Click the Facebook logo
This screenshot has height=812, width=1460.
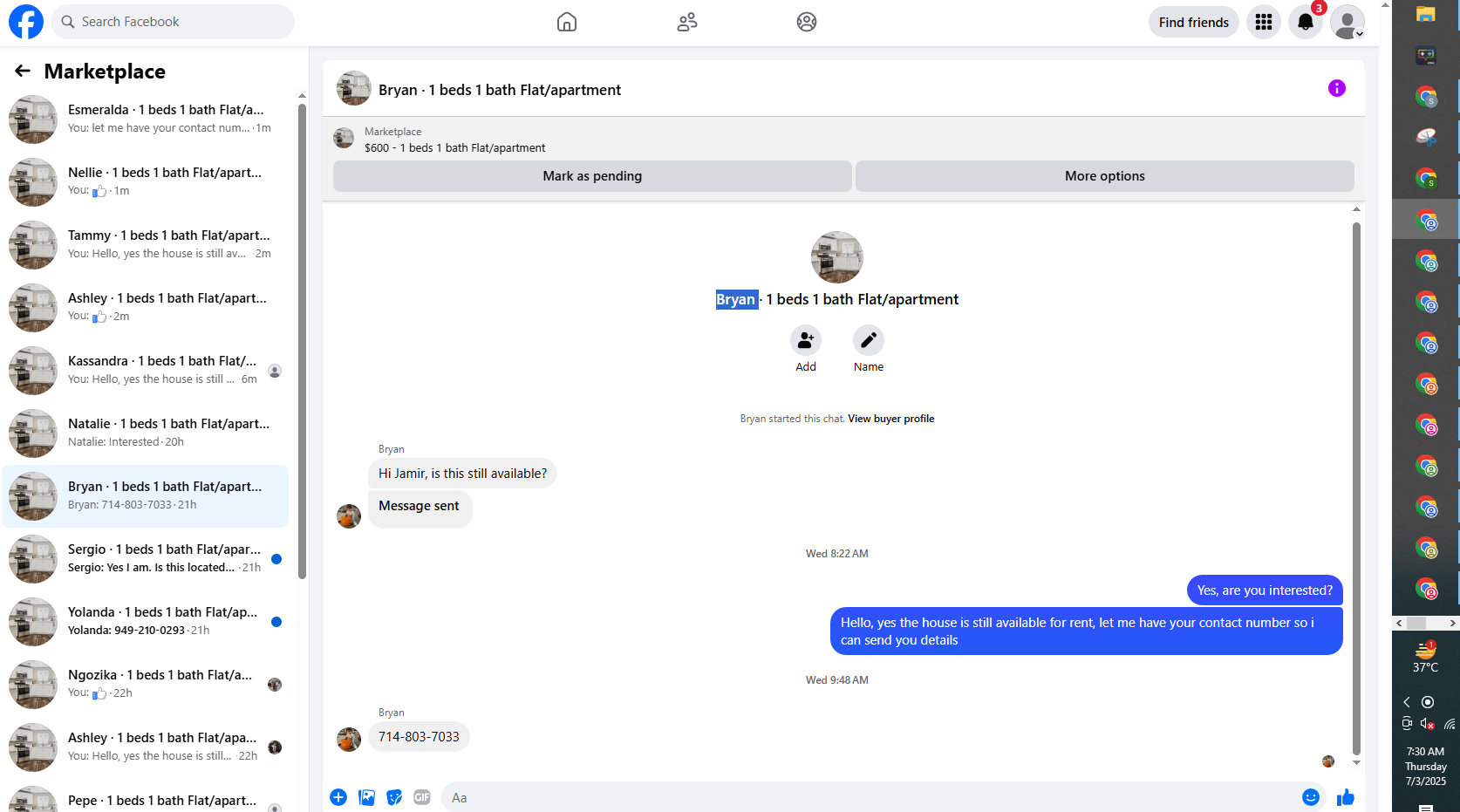click(26, 22)
